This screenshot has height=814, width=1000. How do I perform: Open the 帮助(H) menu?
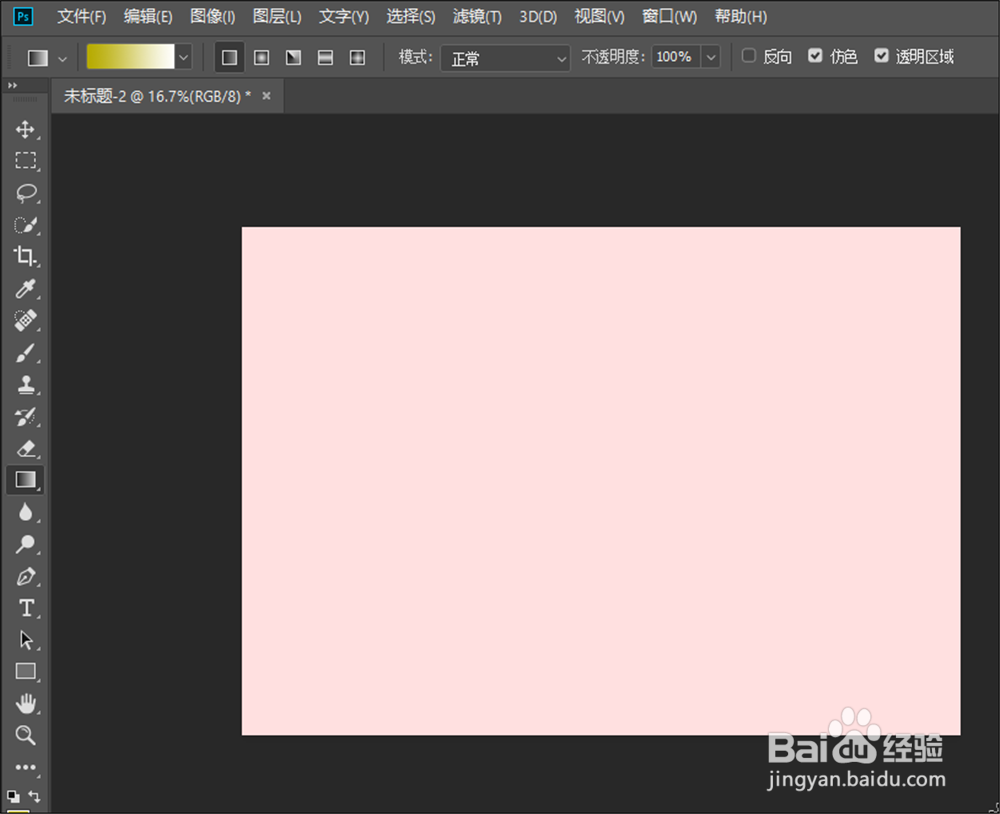(740, 17)
